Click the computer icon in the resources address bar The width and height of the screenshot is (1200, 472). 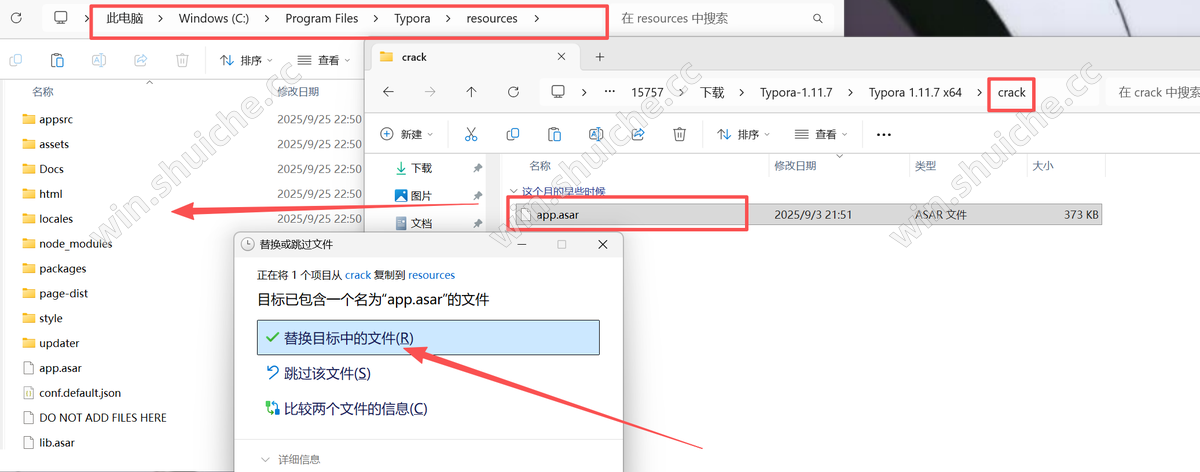click(61, 18)
